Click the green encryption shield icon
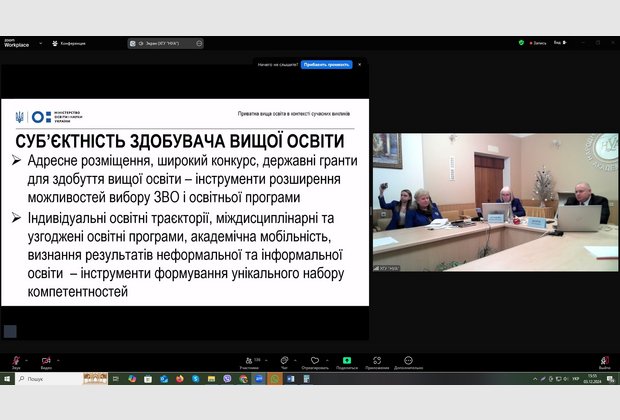Screen dimensions: 620x420 click(x=521, y=43)
